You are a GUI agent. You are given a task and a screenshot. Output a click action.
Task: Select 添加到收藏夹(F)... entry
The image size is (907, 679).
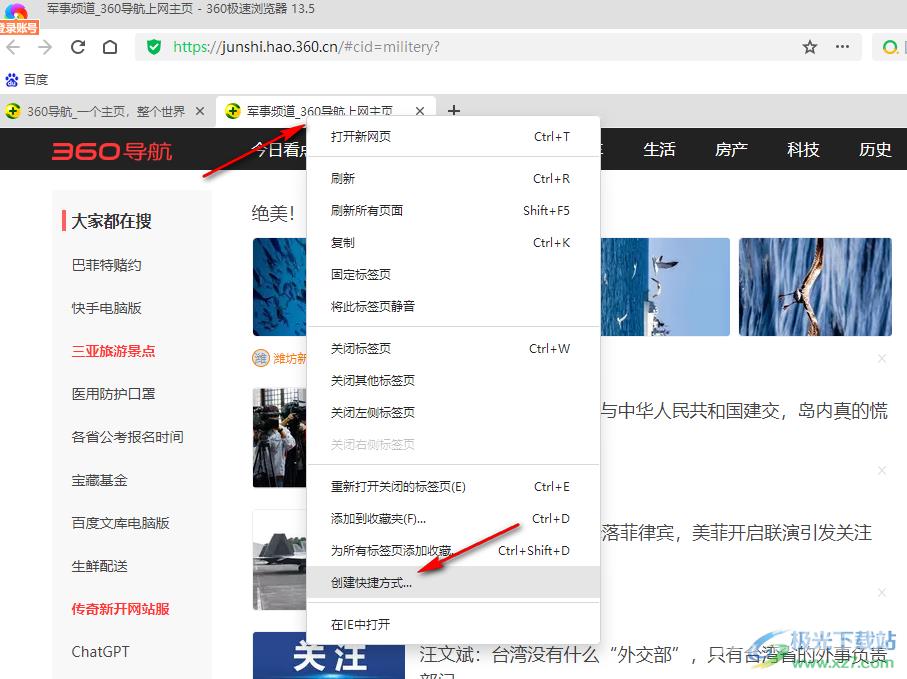coord(454,519)
